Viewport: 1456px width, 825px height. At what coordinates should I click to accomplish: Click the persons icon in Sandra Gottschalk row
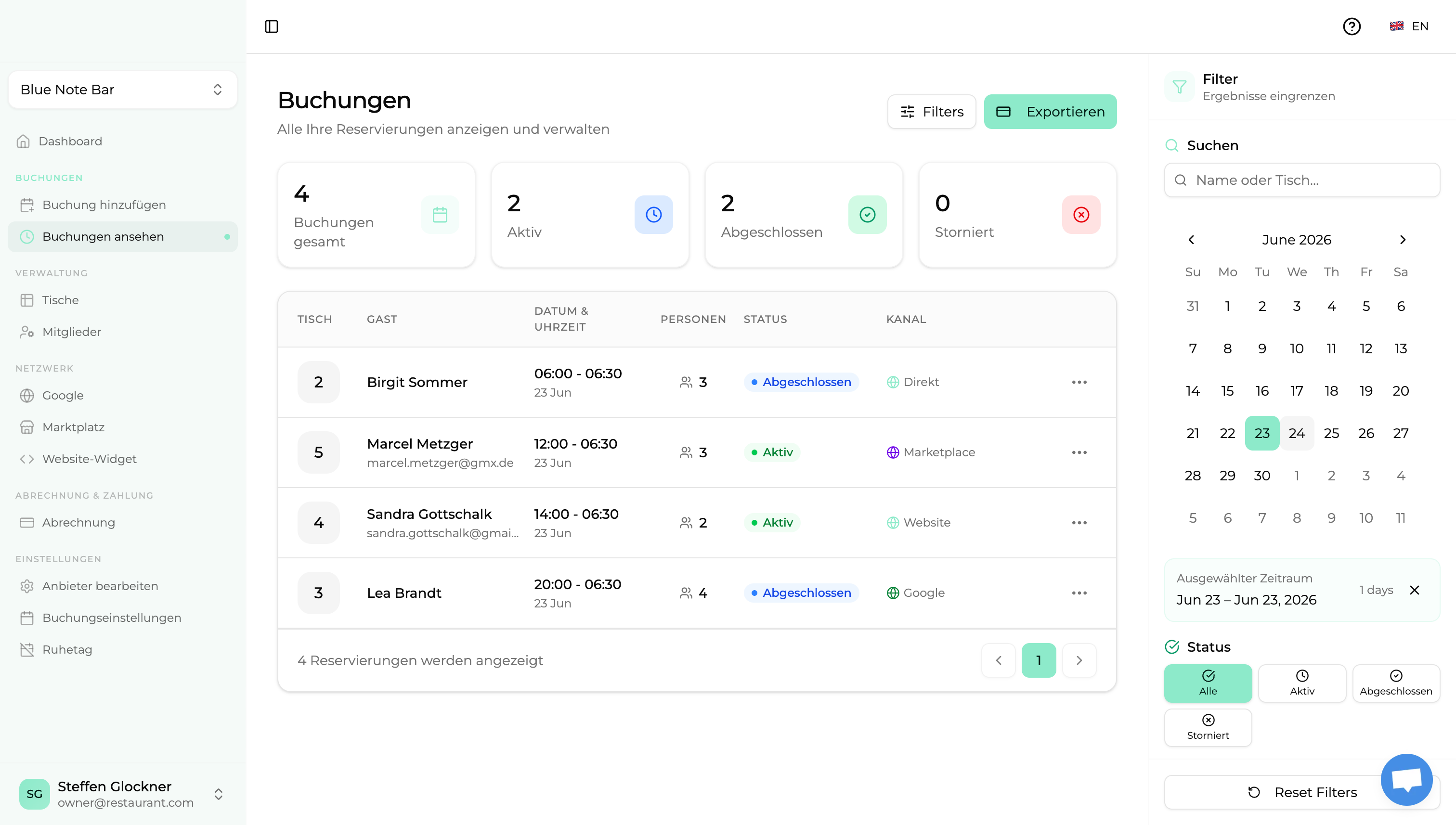pos(686,522)
